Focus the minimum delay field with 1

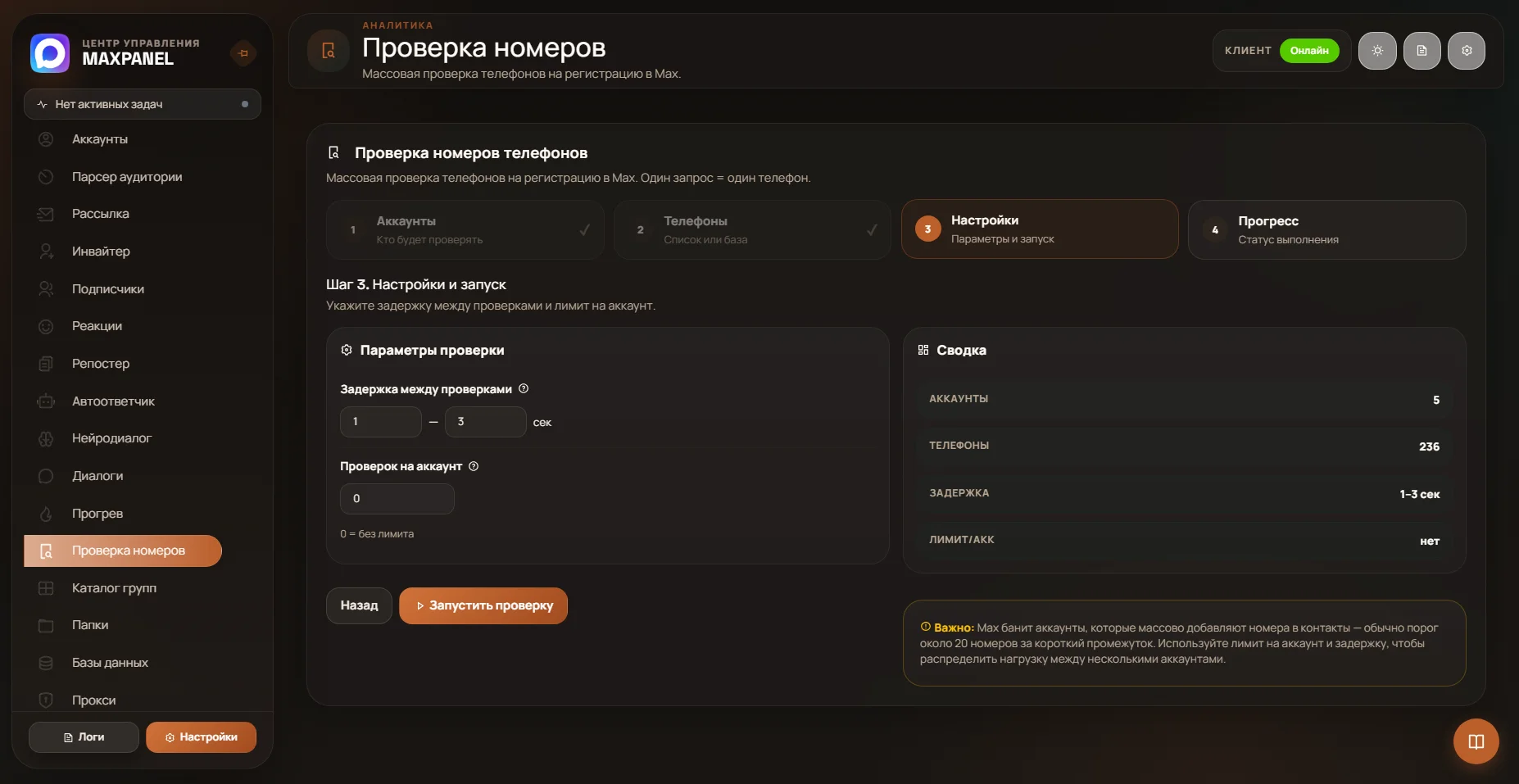pyautogui.click(x=381, y=422)
